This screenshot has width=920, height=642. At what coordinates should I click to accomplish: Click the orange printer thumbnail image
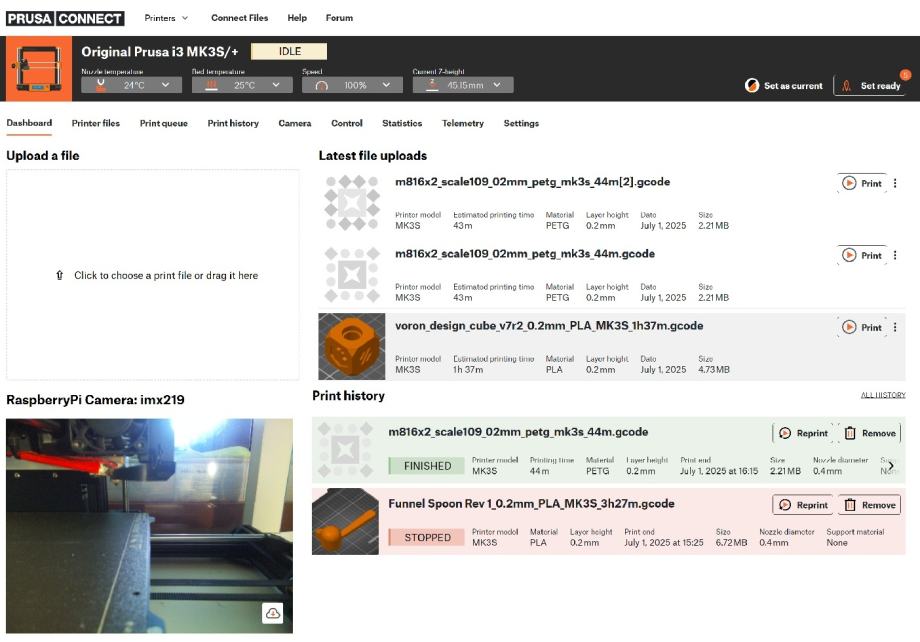click(x=39, y=69)
